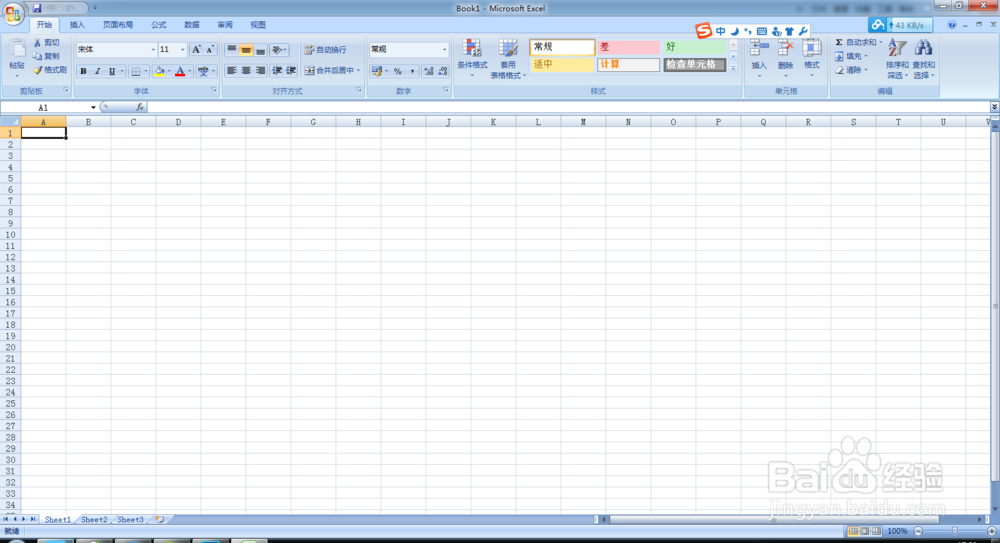The height and width of the screenshot is (543, 1000).
Task: Open the font size dropdown showing 11
Action: click(x=182, y=50)
